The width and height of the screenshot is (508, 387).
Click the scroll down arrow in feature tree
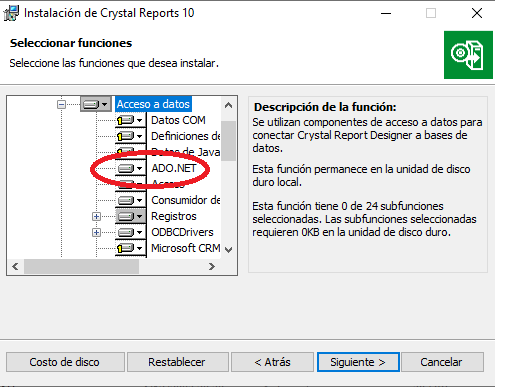228,250
